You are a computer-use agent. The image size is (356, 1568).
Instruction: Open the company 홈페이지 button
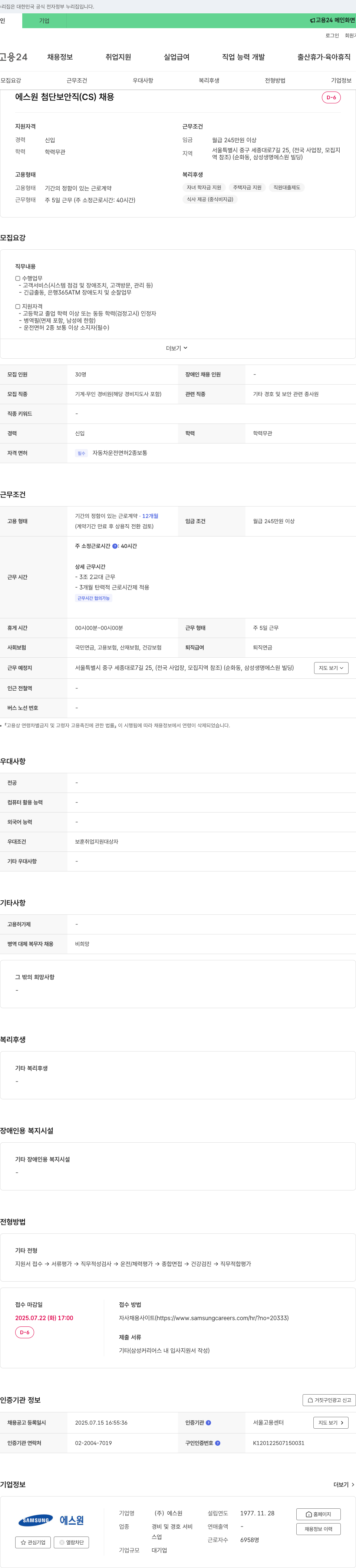[318, 1514]
